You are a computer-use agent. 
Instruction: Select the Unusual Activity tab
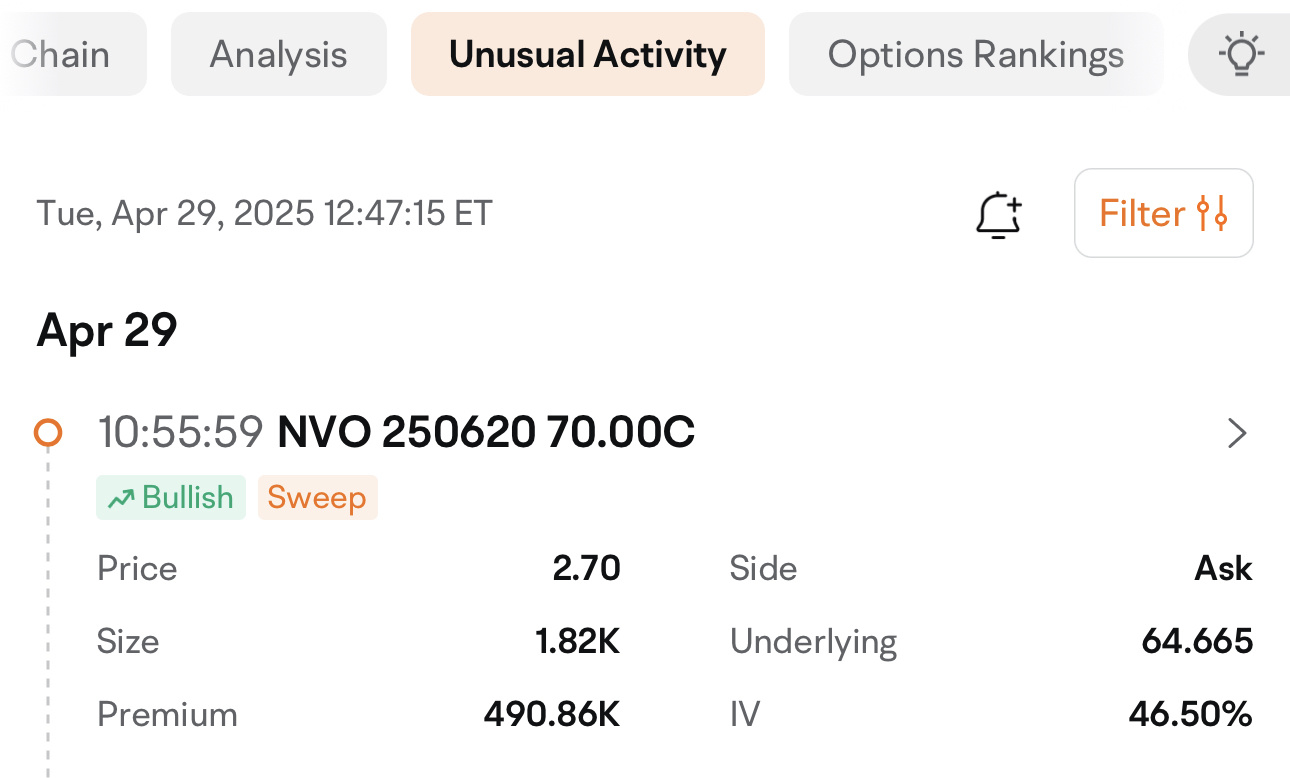click(x=588, y=54)
